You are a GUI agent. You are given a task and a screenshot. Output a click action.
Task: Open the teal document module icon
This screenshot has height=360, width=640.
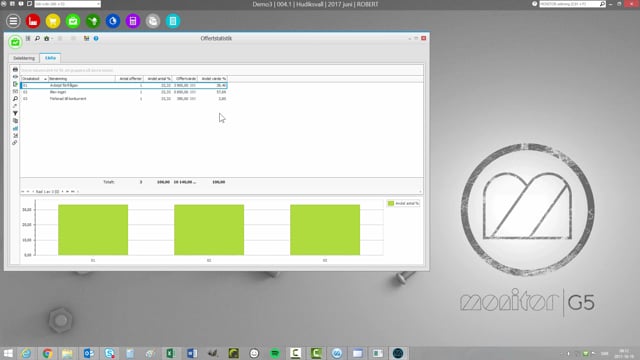[173, 21]
